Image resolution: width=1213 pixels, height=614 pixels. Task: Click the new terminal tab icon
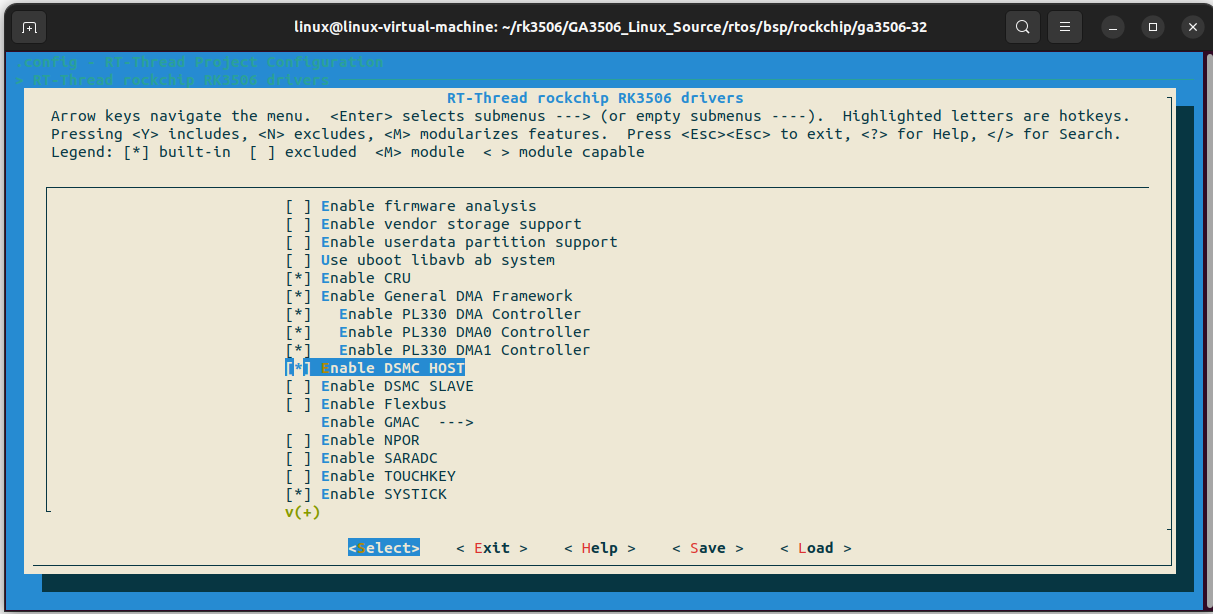point(29,27)
